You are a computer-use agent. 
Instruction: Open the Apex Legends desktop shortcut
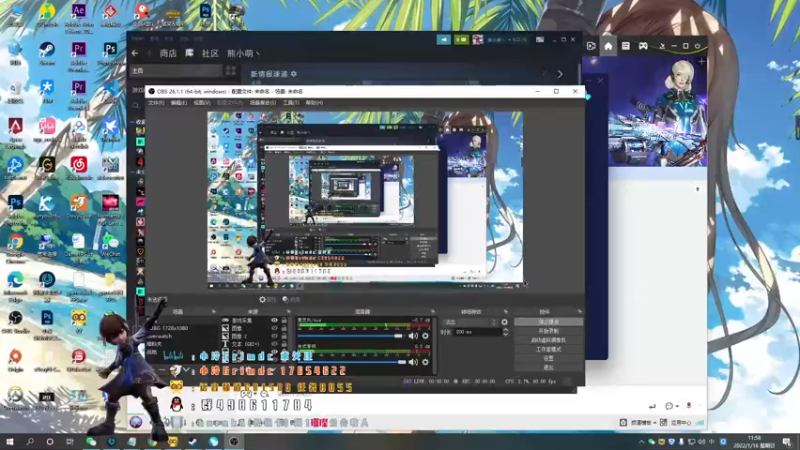pos(15,127)
